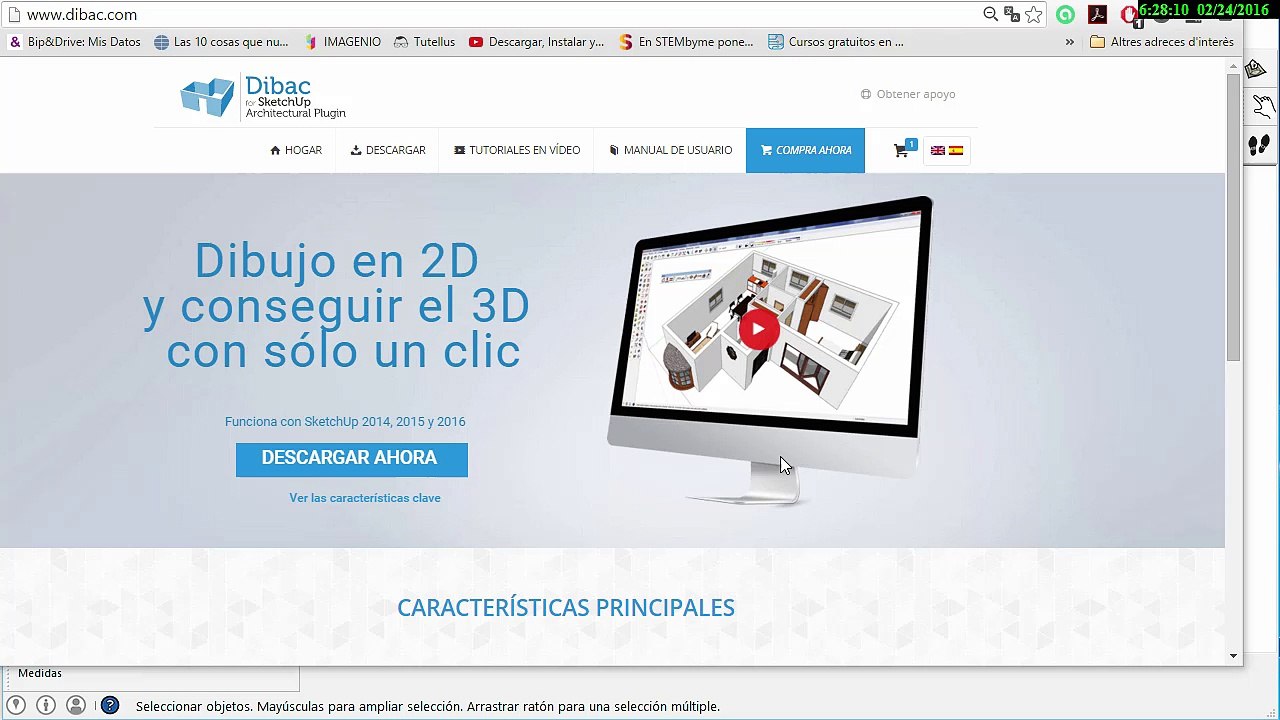
Task: Open En STEMbyme pone... bookmark
Action: pos(686,42)
